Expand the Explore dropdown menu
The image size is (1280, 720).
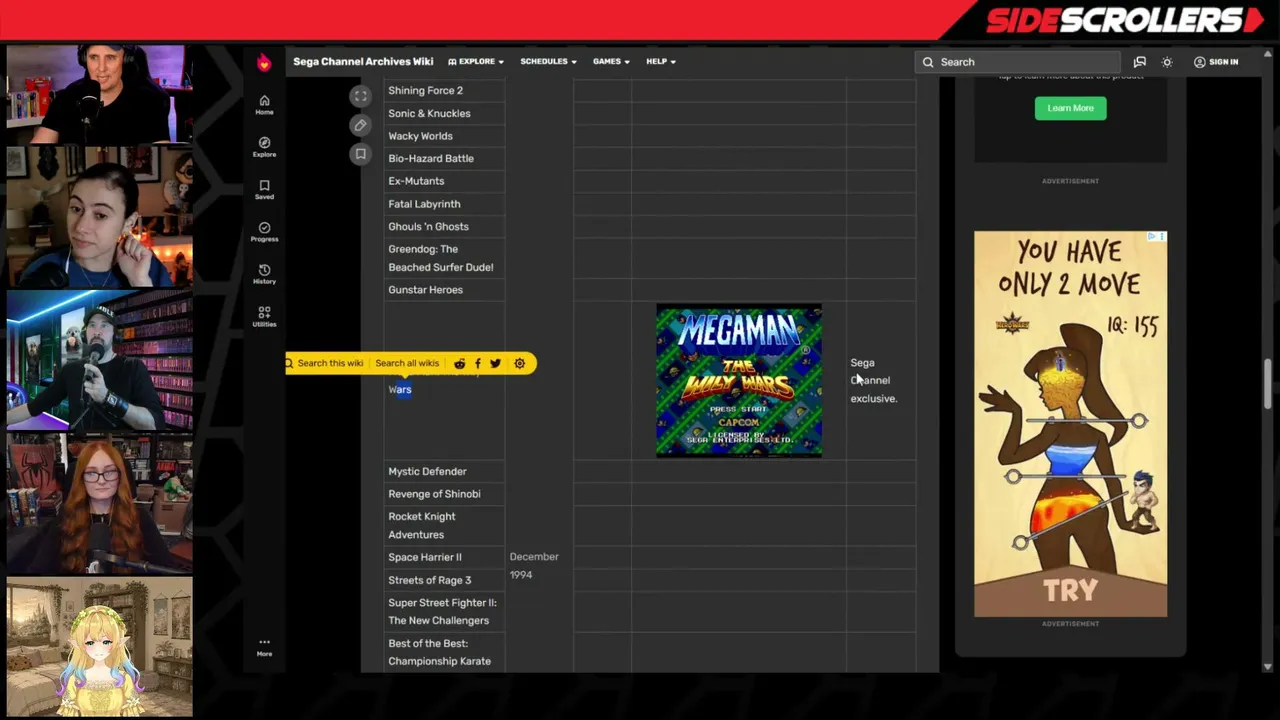click(x=476, y=62)
